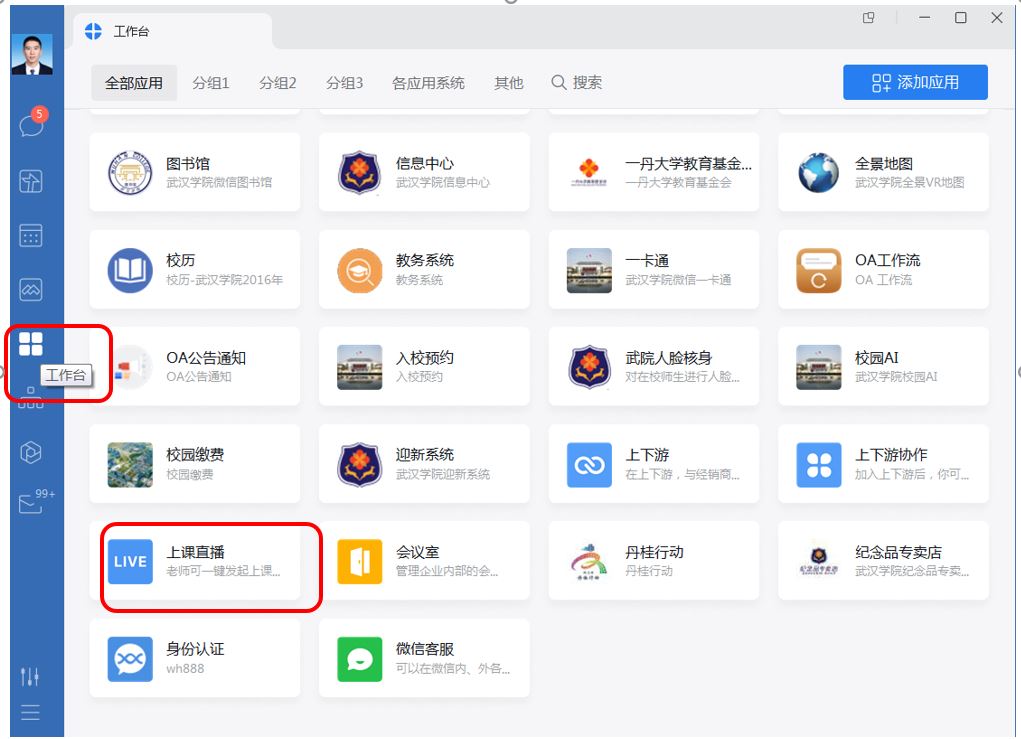
Task: Switch to the 分组1 tab
Action: point(211,83)
